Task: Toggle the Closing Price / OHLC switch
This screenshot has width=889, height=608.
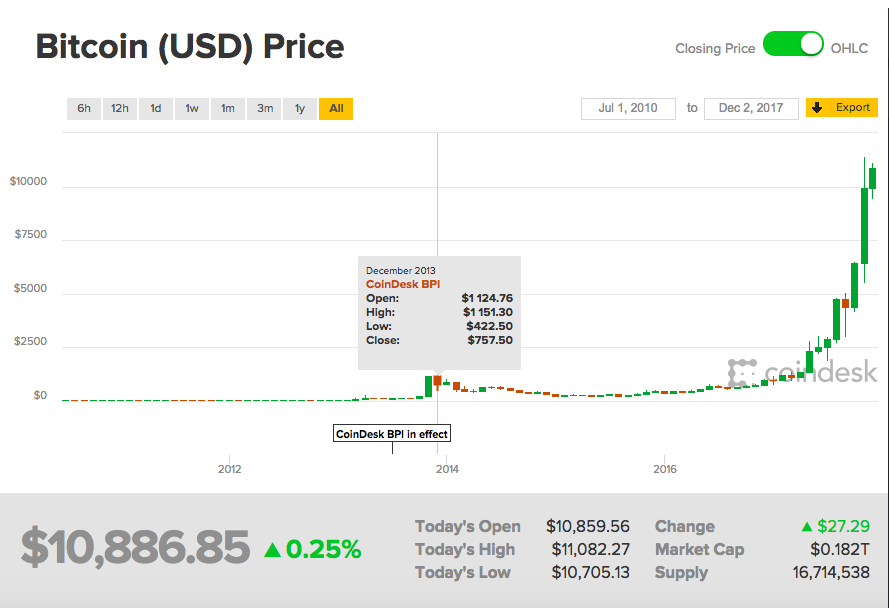Action: (x=793, y=45)
